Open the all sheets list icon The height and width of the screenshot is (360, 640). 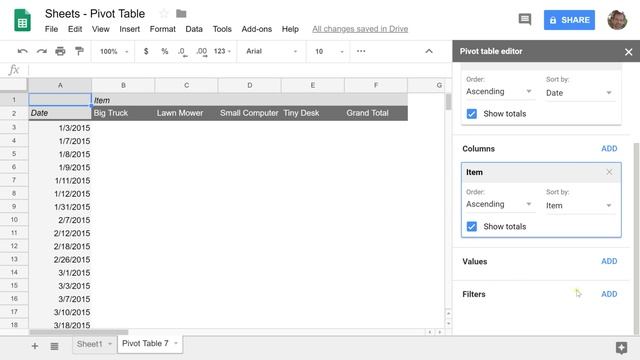[54, 346]
